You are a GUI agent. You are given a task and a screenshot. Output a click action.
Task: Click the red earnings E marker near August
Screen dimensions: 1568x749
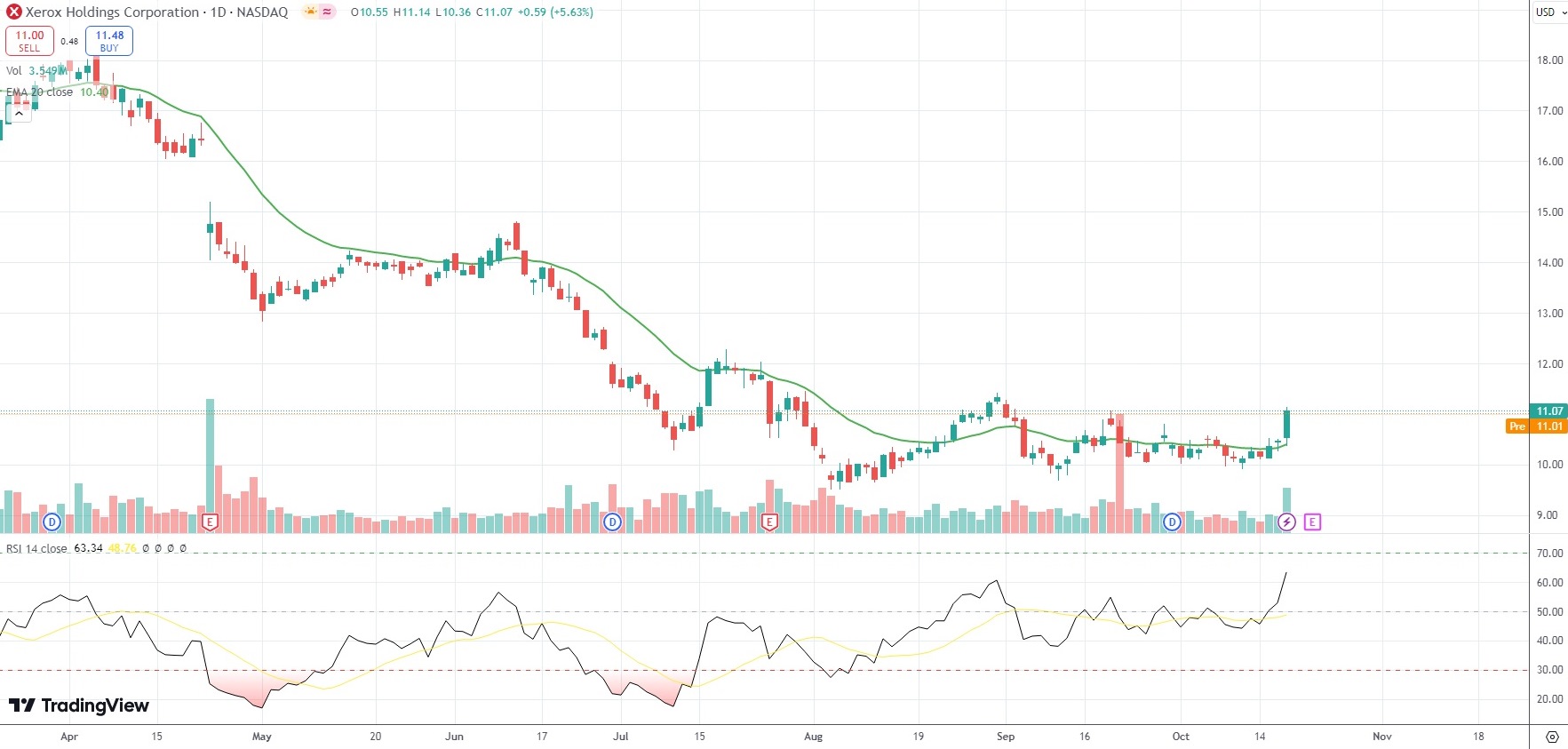[x=769, y=522]
